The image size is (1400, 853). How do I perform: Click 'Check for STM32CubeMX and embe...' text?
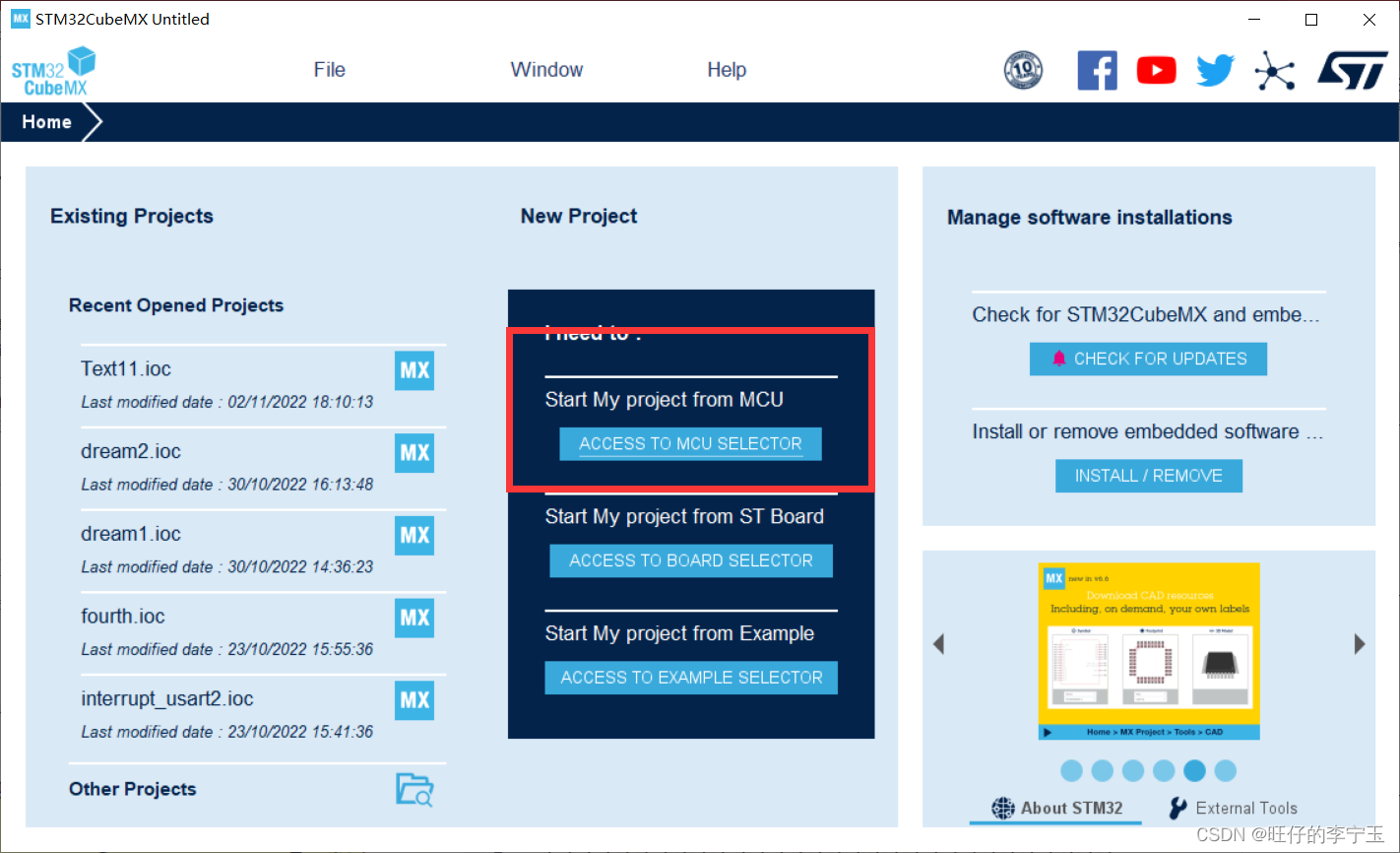[1146, 315]
